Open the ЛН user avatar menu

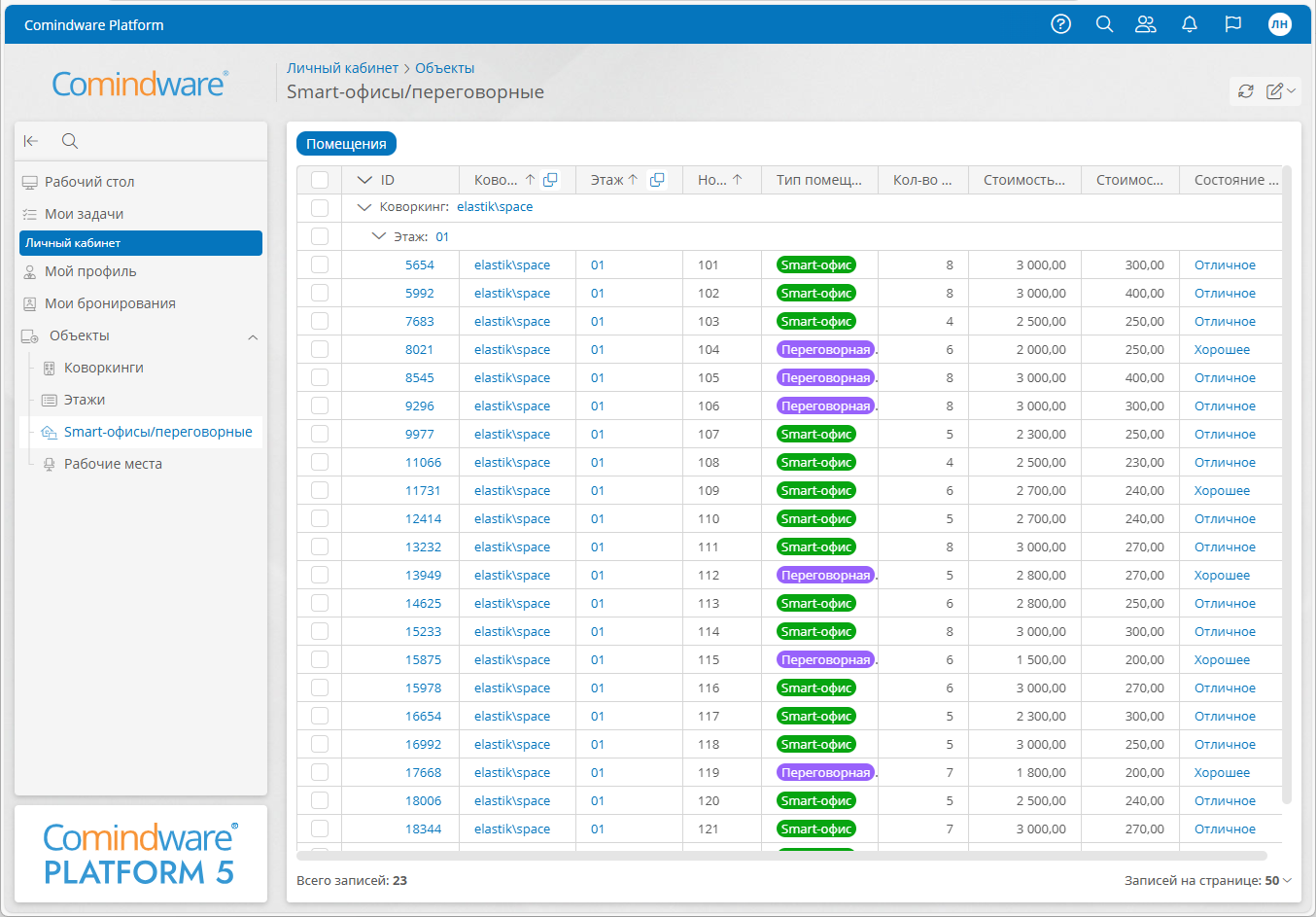(1280, 24)
